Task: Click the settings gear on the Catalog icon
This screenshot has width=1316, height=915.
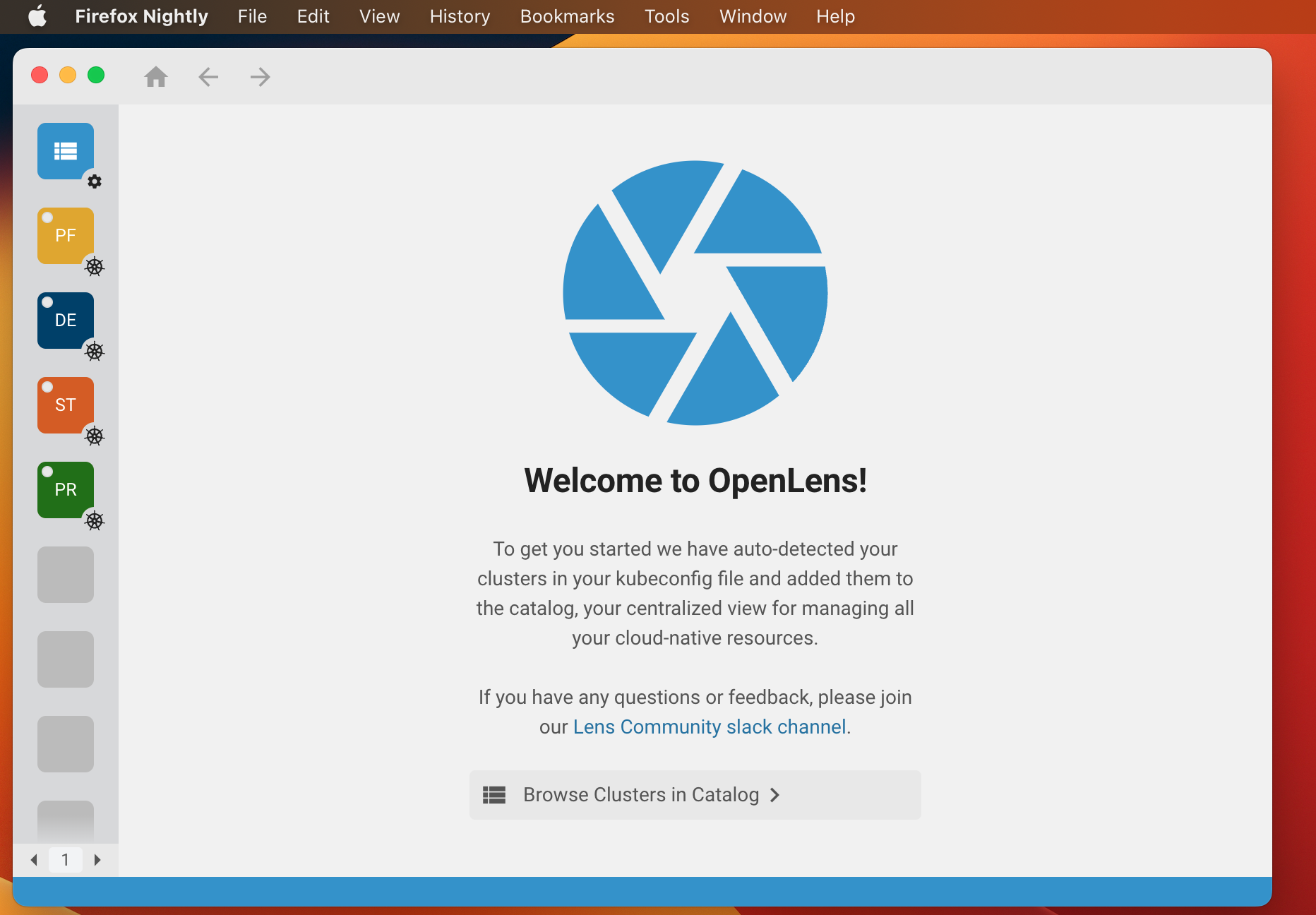Action: pos(95,182)
